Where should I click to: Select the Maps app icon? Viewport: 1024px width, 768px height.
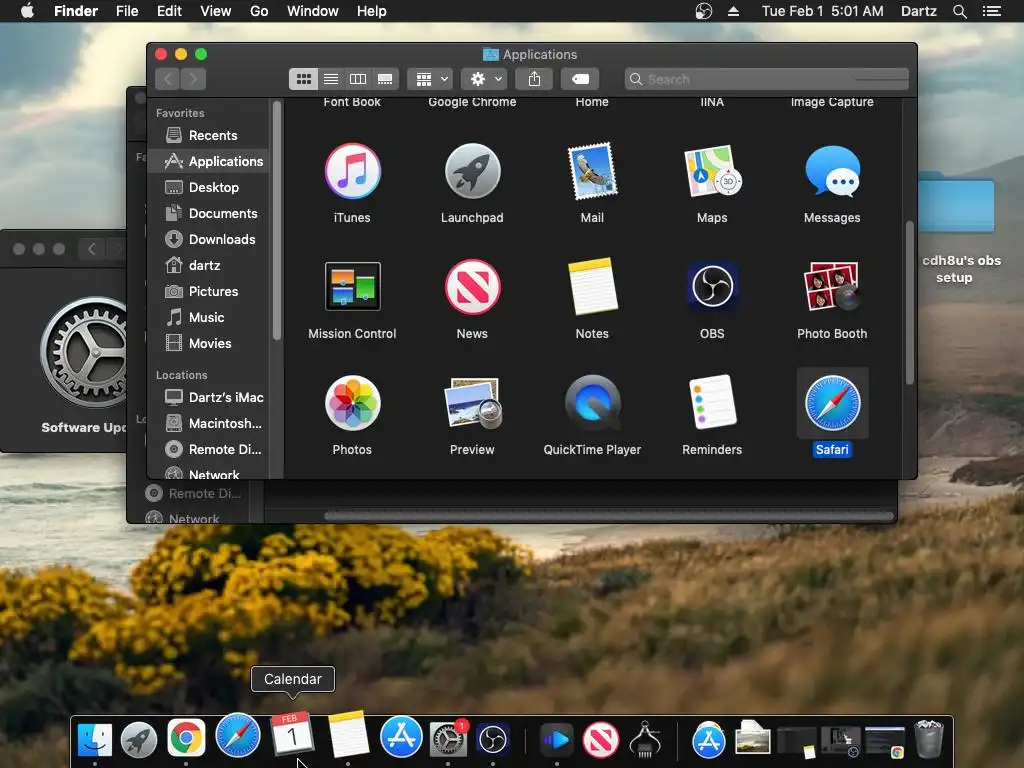point(712,172)
